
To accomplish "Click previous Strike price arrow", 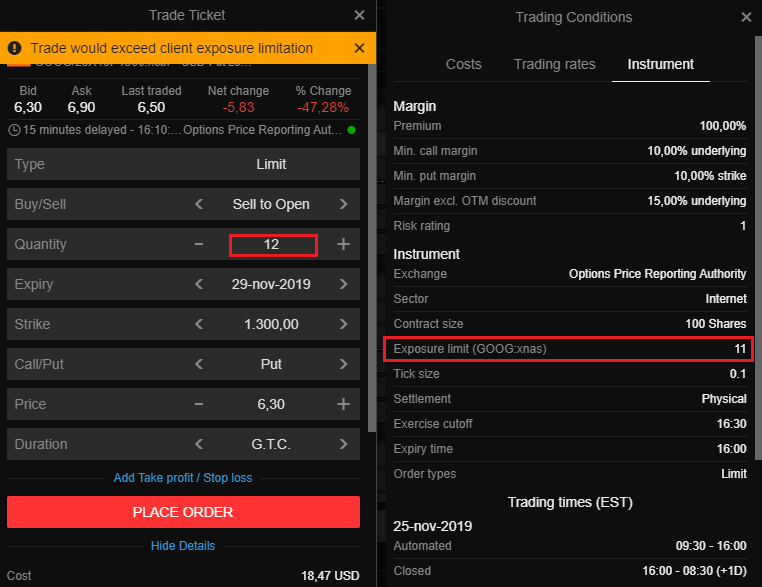I will point(198,324).
